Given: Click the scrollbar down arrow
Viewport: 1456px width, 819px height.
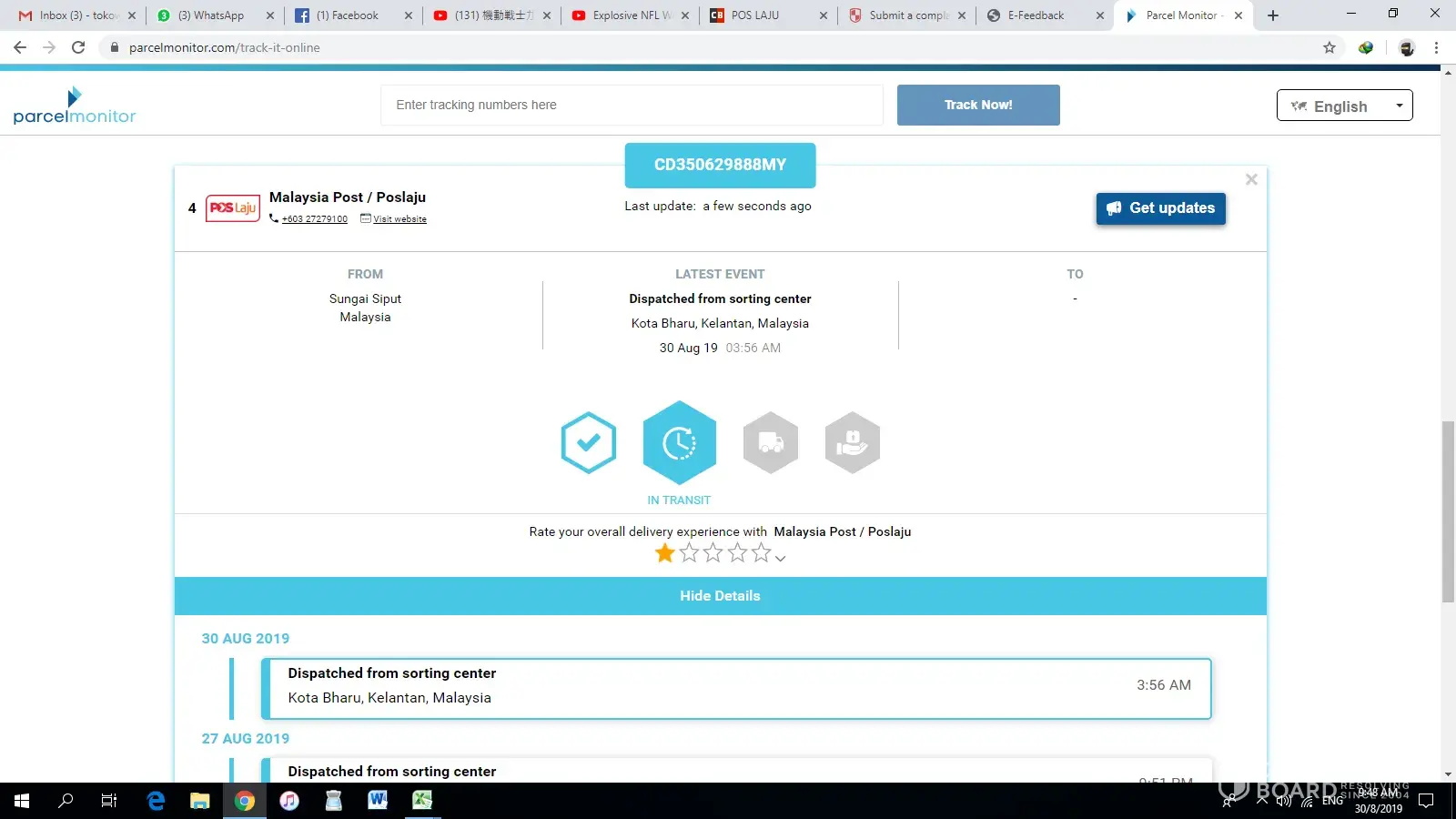Looking at the screenshot, I should click(1448, 775).
